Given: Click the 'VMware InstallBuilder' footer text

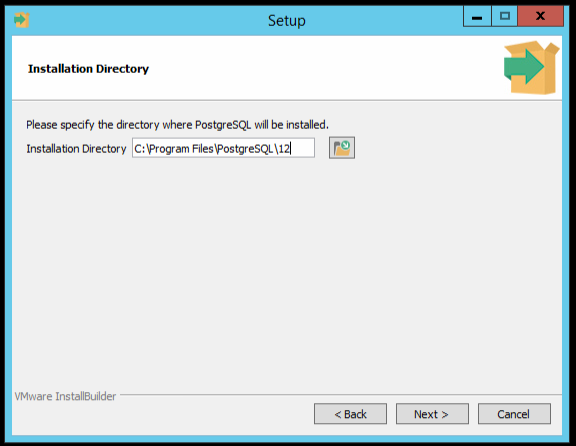Looking at the screenshot, I should coord(65,396).
